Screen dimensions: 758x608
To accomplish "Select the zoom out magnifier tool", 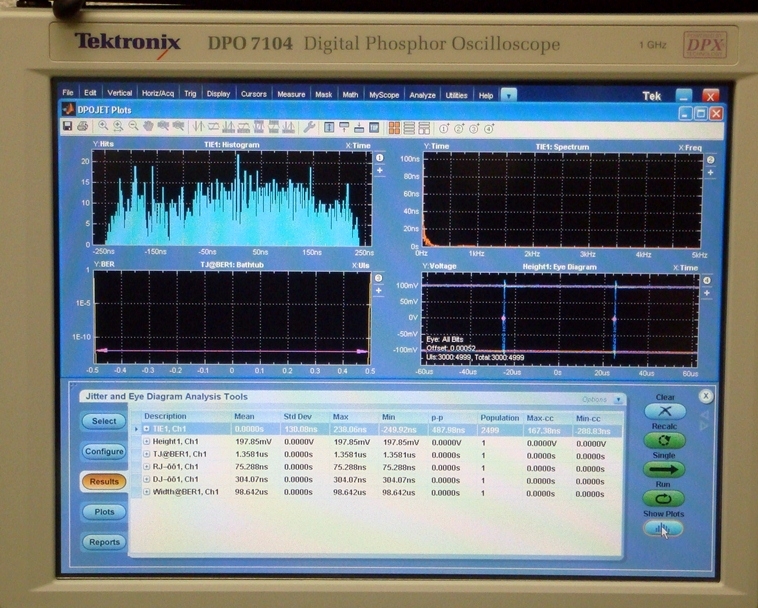I will 133,126.
